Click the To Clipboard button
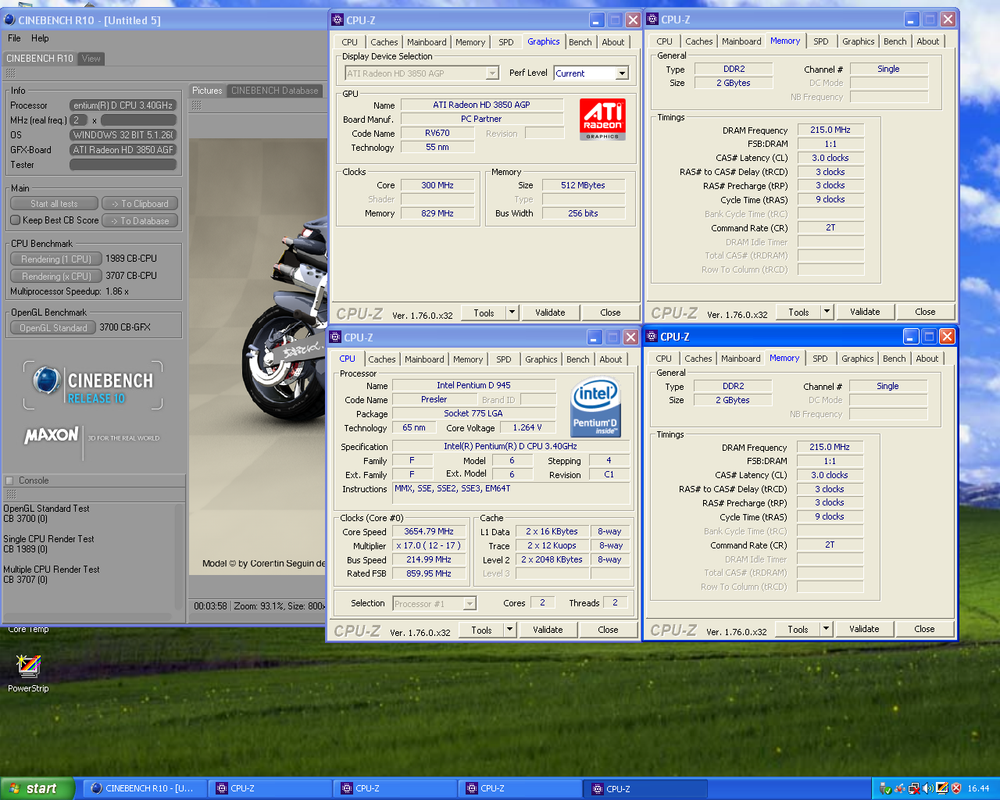 tap(140, 204)
